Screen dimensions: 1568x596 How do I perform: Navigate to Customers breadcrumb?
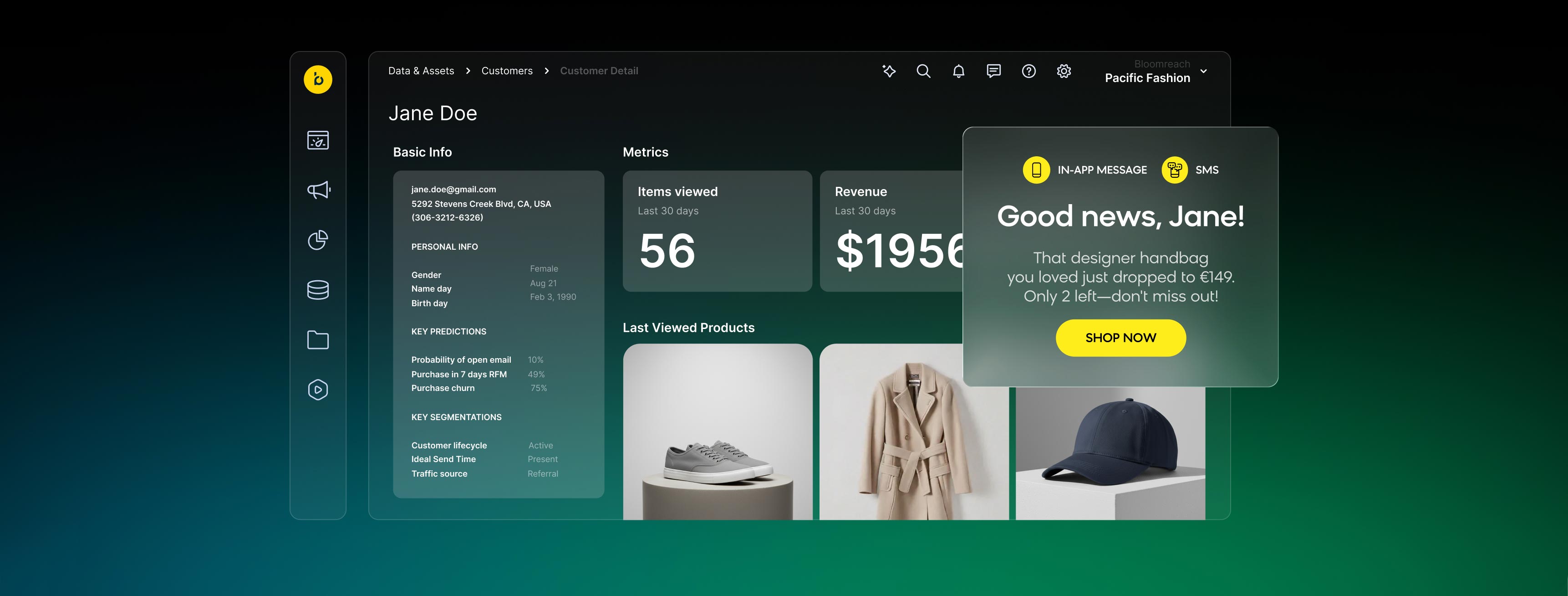point(506,71)
